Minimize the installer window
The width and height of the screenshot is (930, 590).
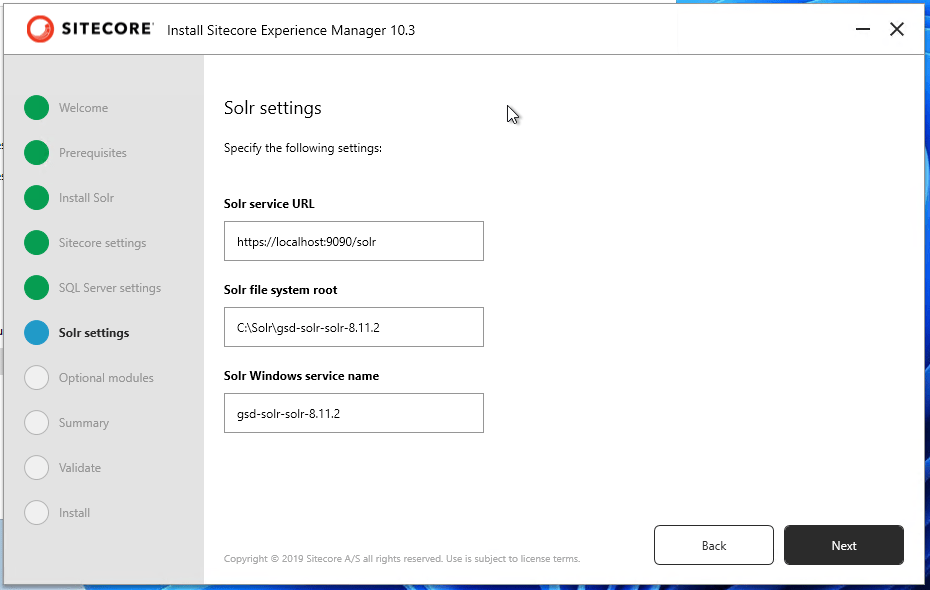click(x=863, y=30)
